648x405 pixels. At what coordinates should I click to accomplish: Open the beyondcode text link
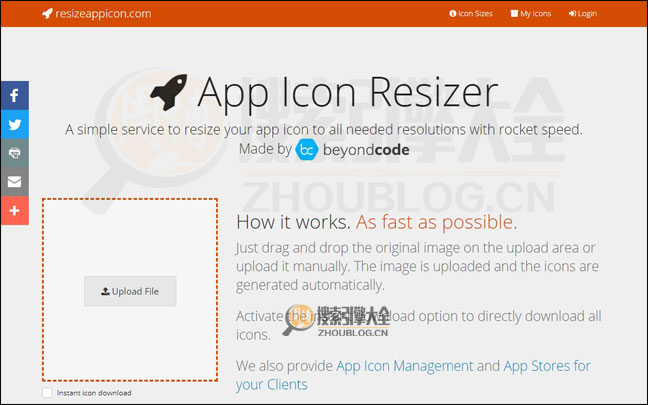pyautogui.click(x=366, y=150)
